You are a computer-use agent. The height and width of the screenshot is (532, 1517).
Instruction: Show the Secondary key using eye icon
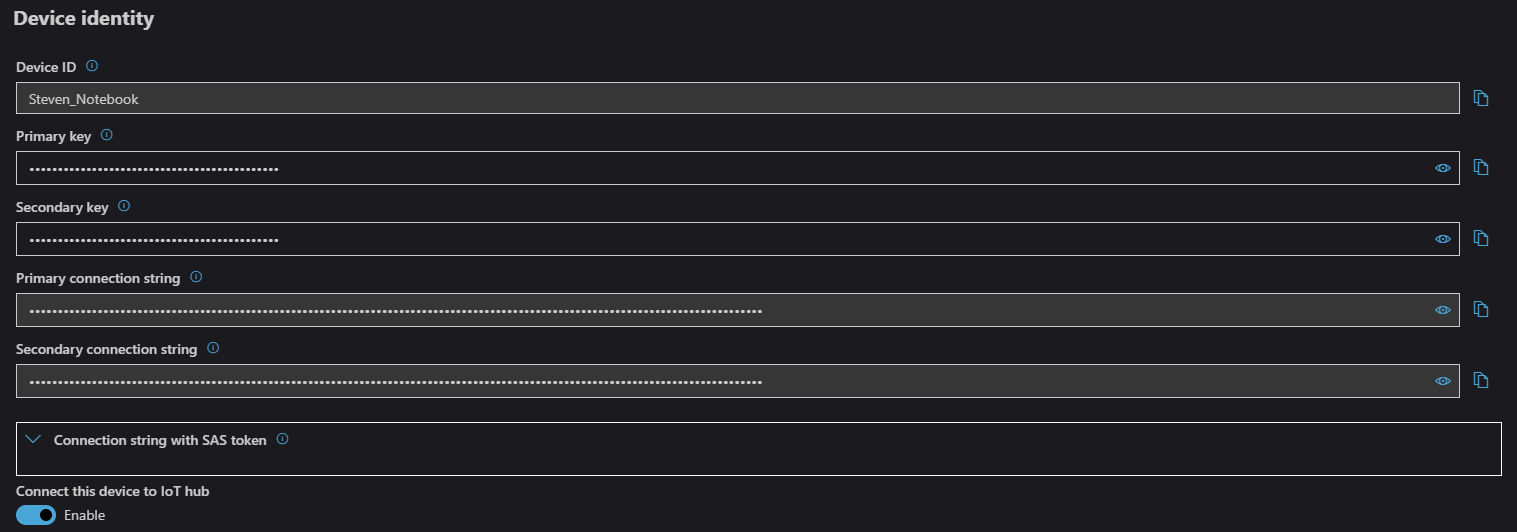(x=1443, y=239)
